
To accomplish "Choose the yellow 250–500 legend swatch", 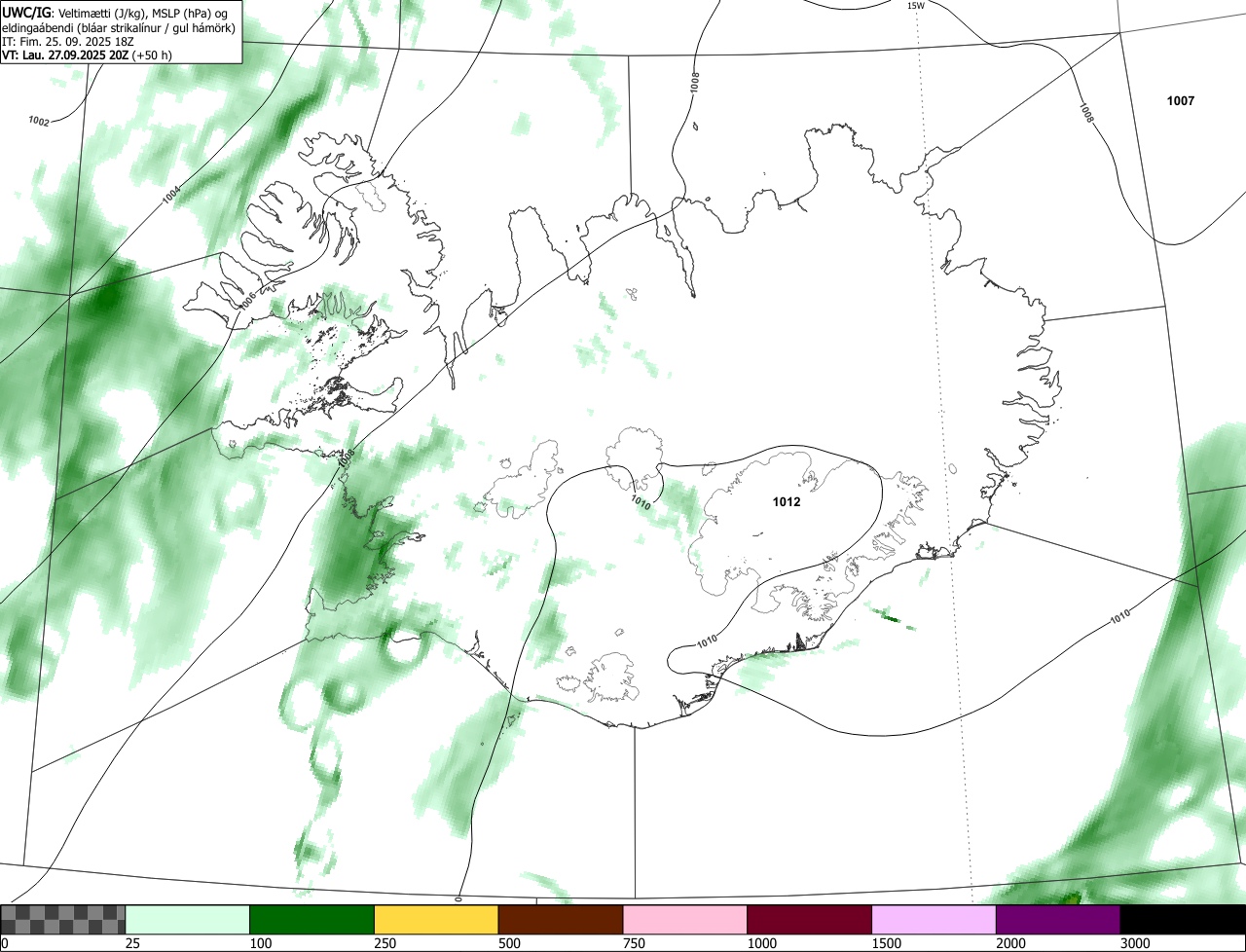I will coord(436,919).
